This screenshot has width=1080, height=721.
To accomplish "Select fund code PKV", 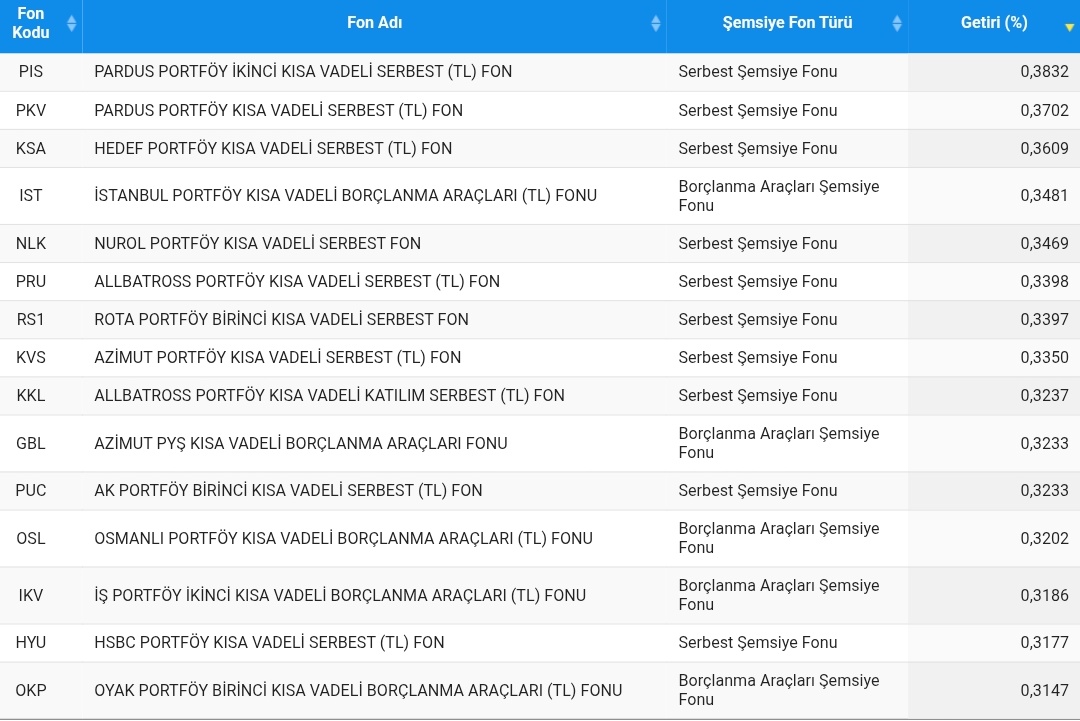I will [31, 110].
